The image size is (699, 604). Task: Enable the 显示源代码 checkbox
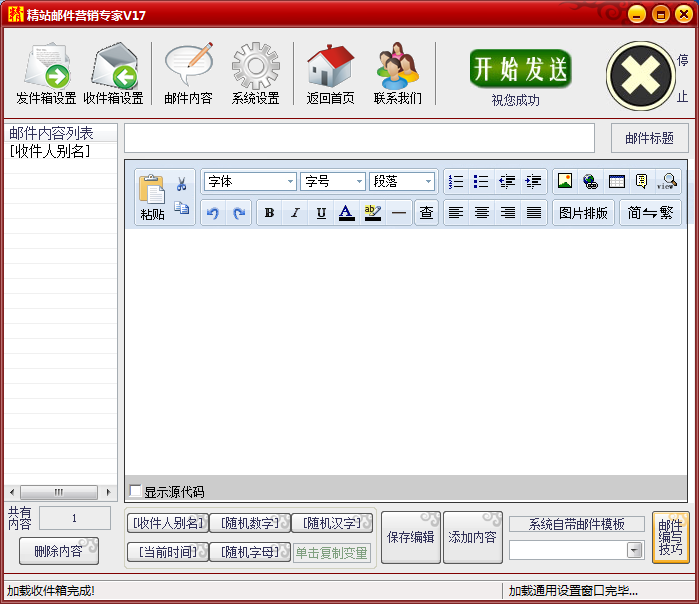point(136,491)
